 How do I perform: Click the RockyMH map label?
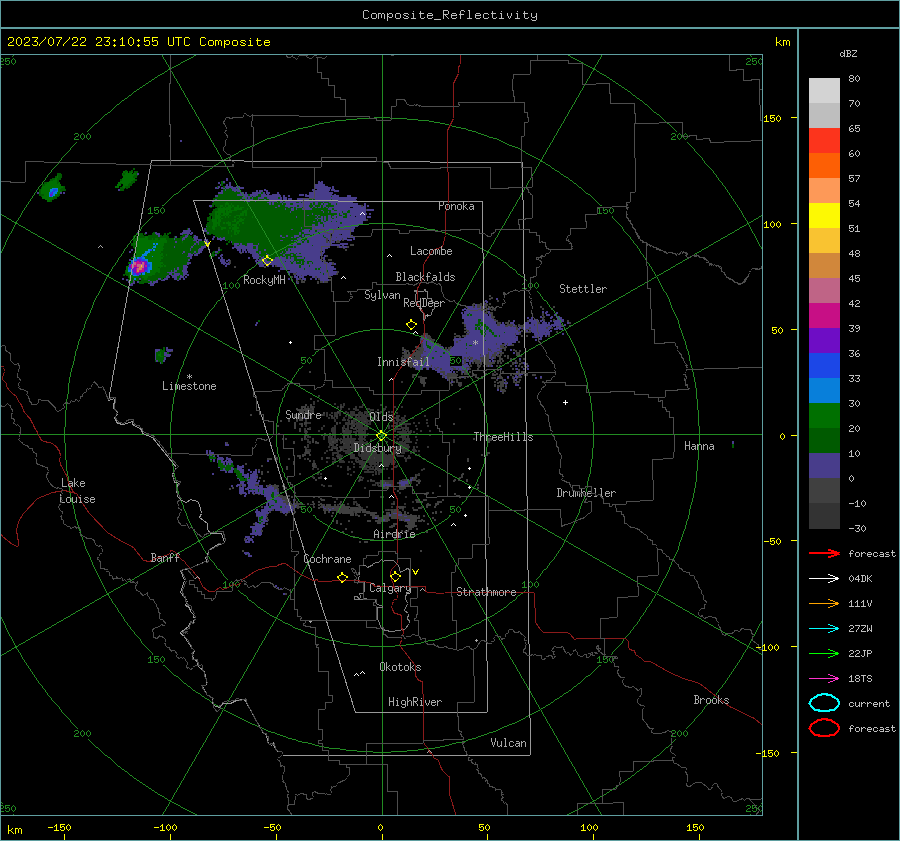pos(264,280)
